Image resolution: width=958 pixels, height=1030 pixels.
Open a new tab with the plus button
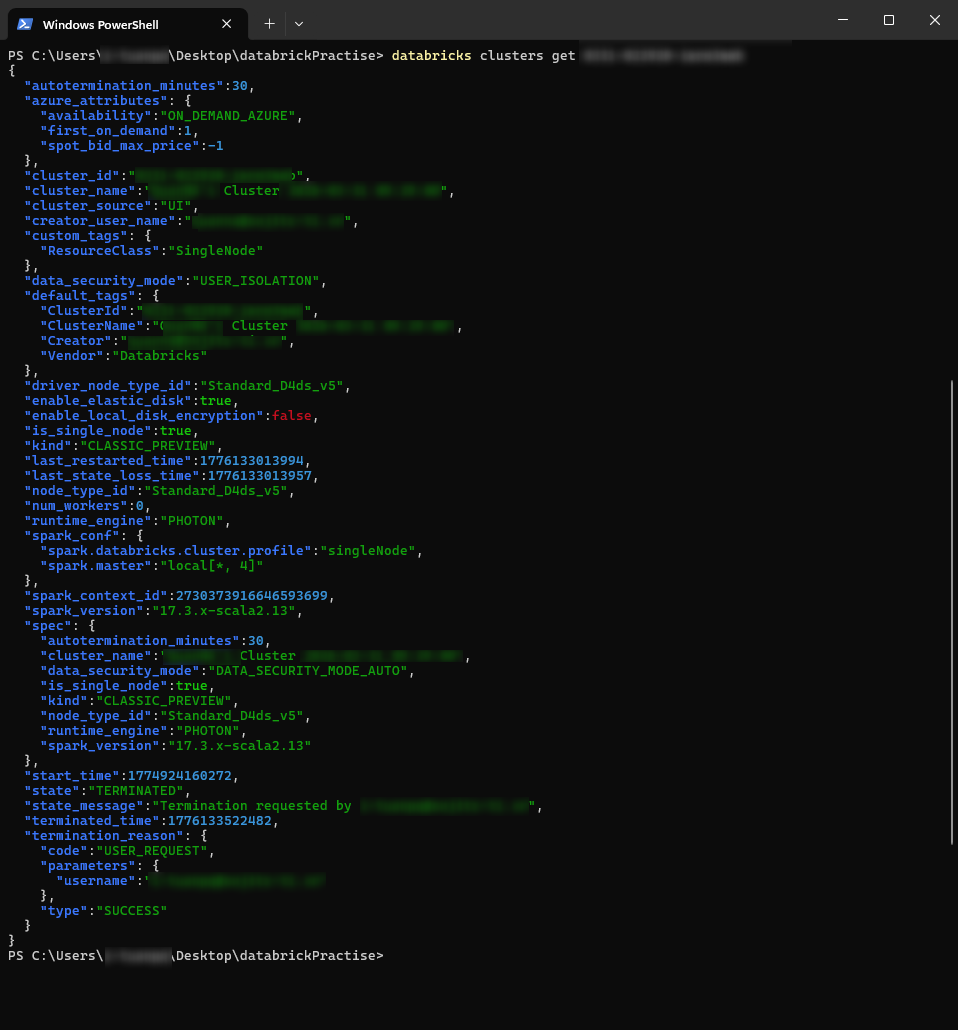click(x=269, y=23)
